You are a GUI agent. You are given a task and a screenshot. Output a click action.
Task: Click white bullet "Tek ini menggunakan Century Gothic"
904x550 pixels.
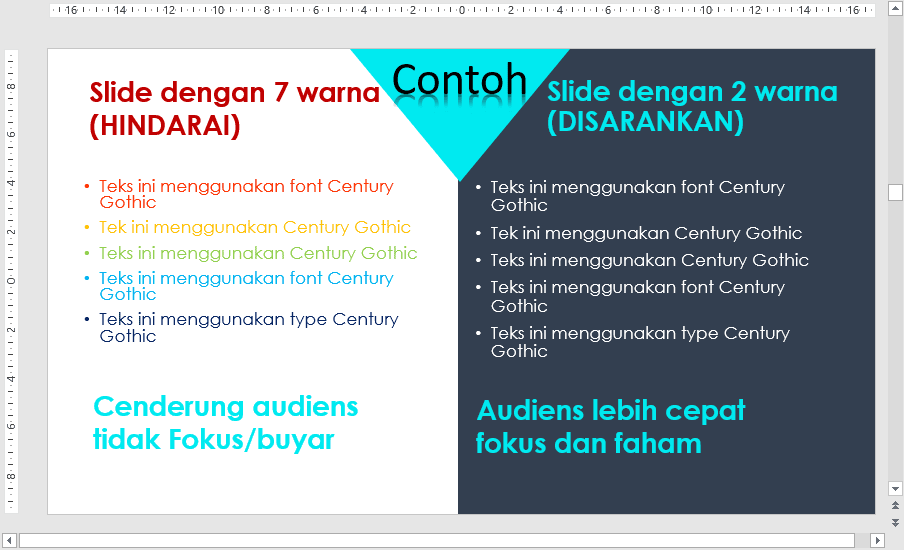[646, 233]
